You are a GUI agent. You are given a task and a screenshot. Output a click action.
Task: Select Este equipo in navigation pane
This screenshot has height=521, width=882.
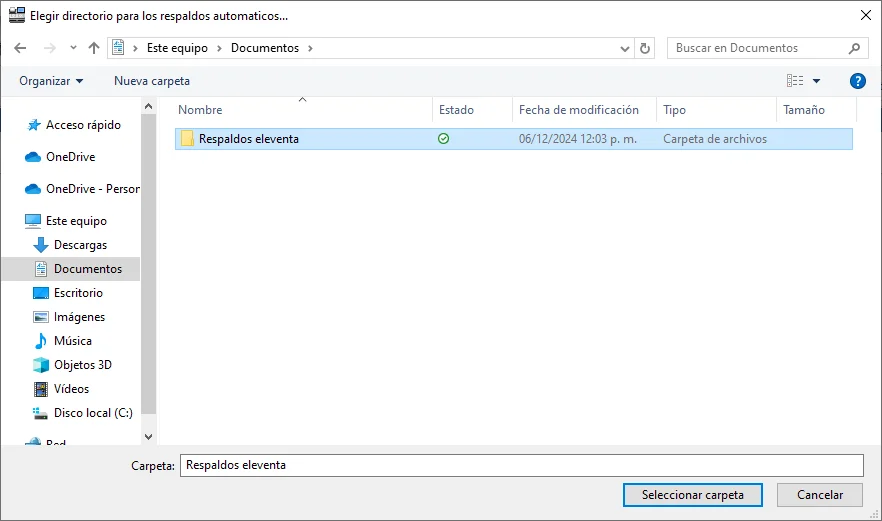[x=76, y=221]
